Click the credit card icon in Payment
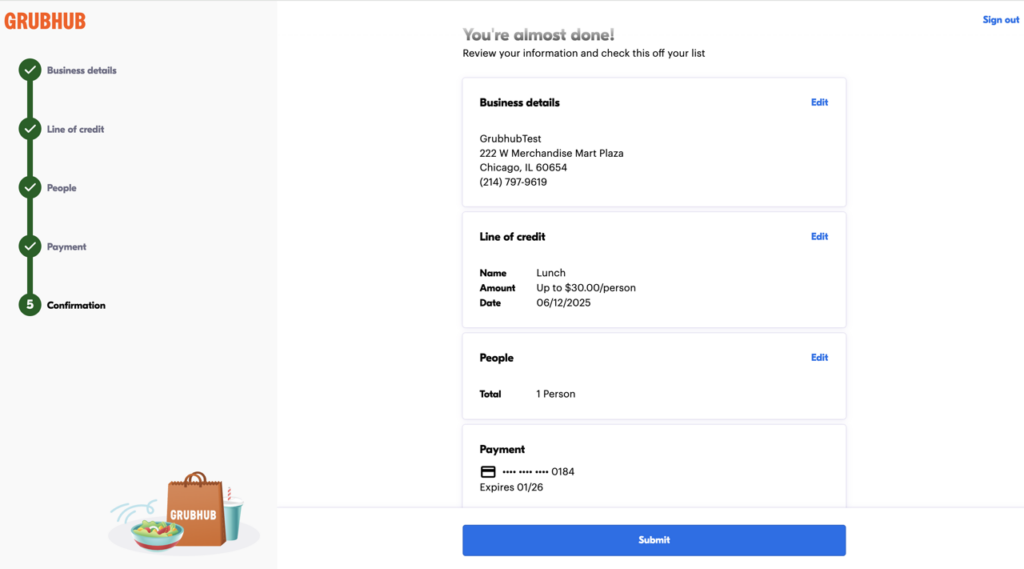This screenshot has height=569, width=1024. click(488, 472)
